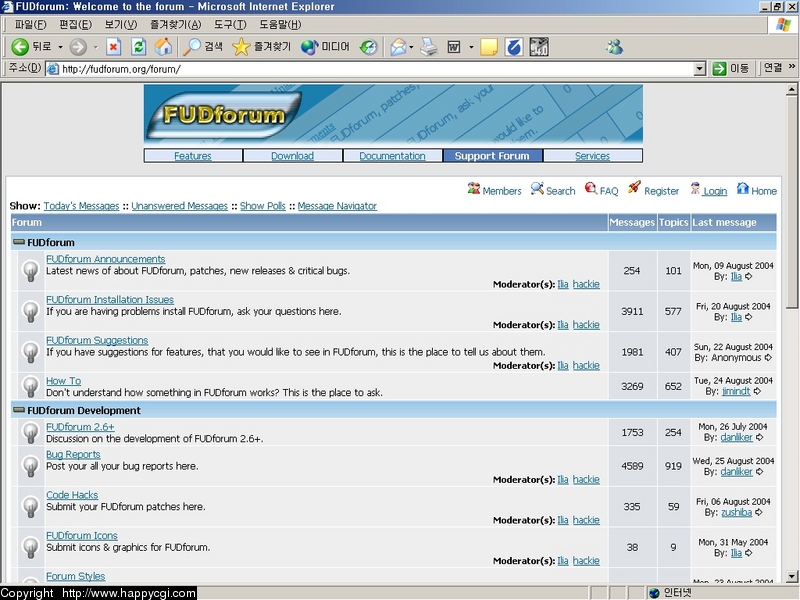The image size is (800, 600).
Task: Click the scrollbar down arrow
Action: click(x=791, y=577)
